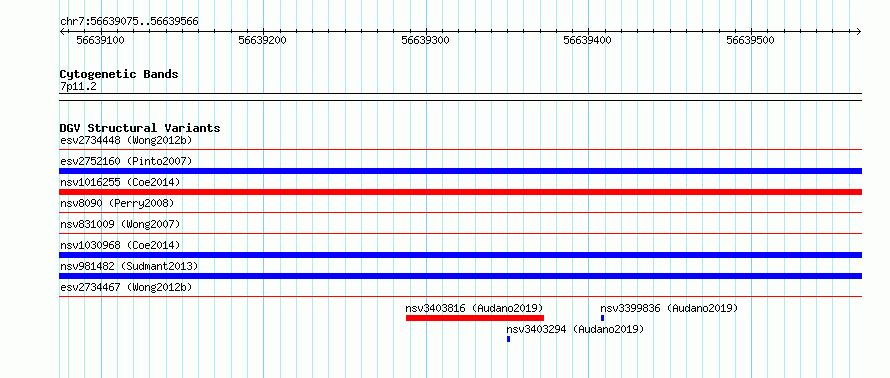Open the nsv981482 (Sudmant2013) label
The height and width of the screenshot is (378, 890).
coord(129,266)
